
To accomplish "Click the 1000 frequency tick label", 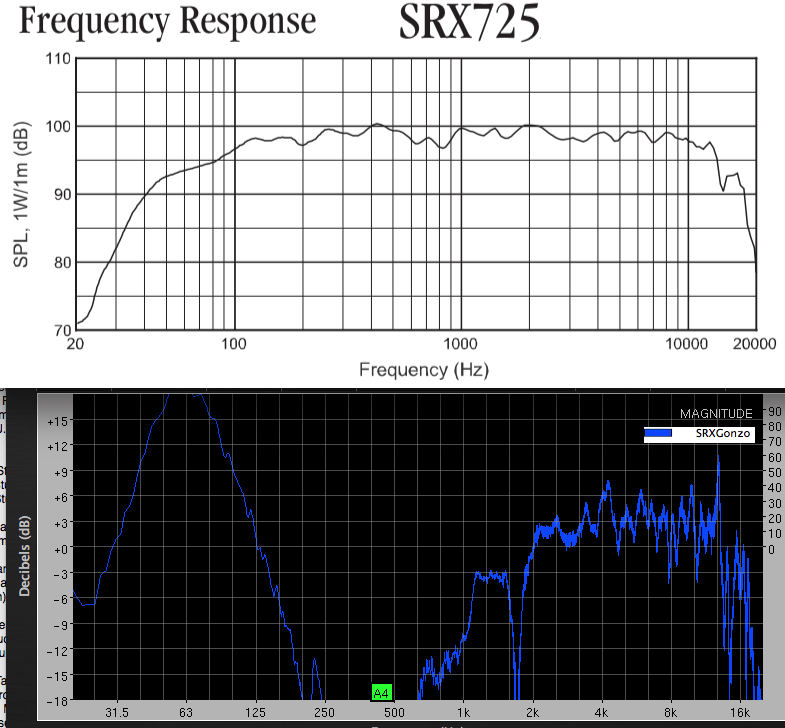I will click(461, 343).
